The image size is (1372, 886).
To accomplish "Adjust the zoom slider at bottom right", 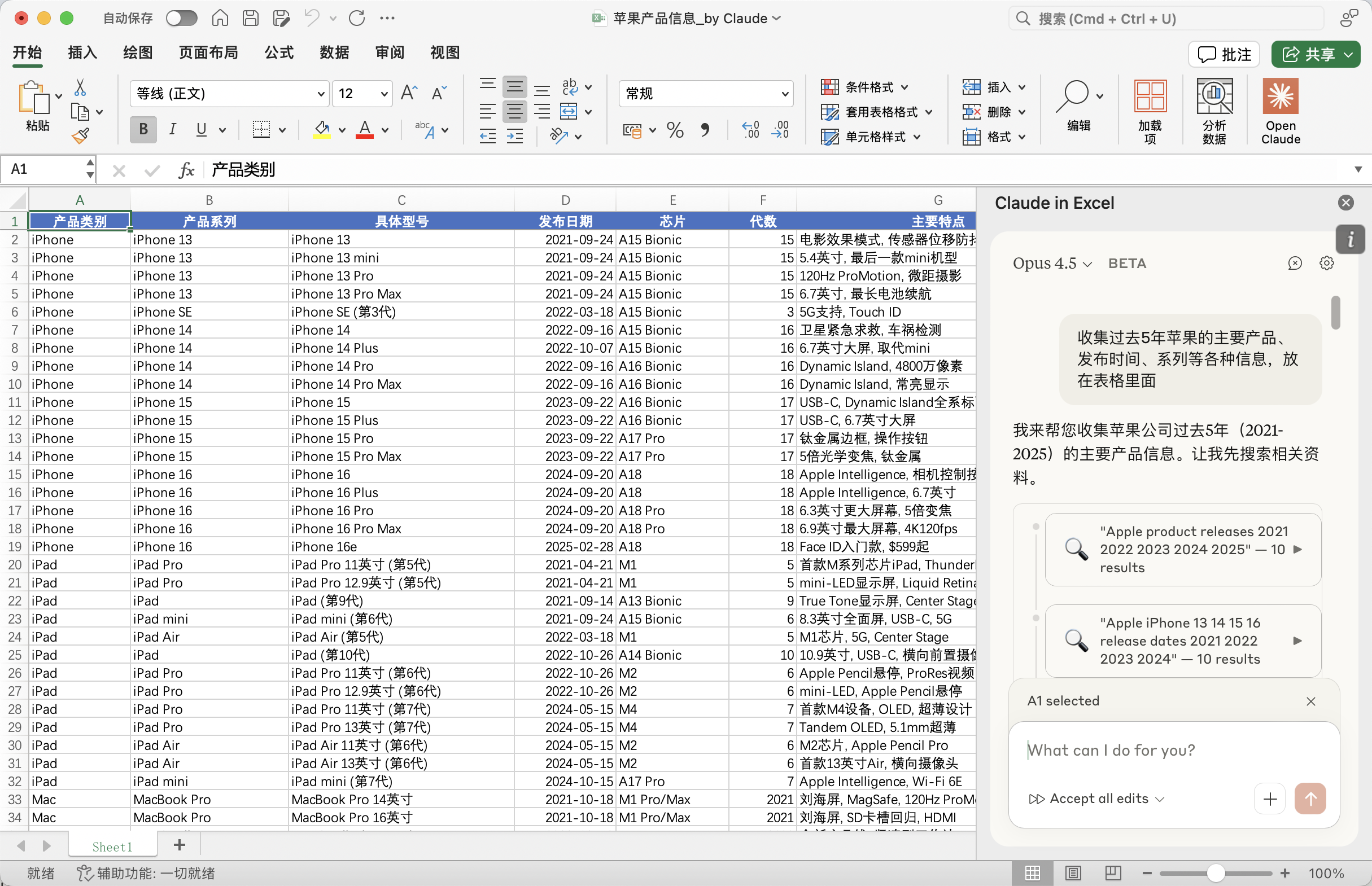I will (x=1215, y=872).
